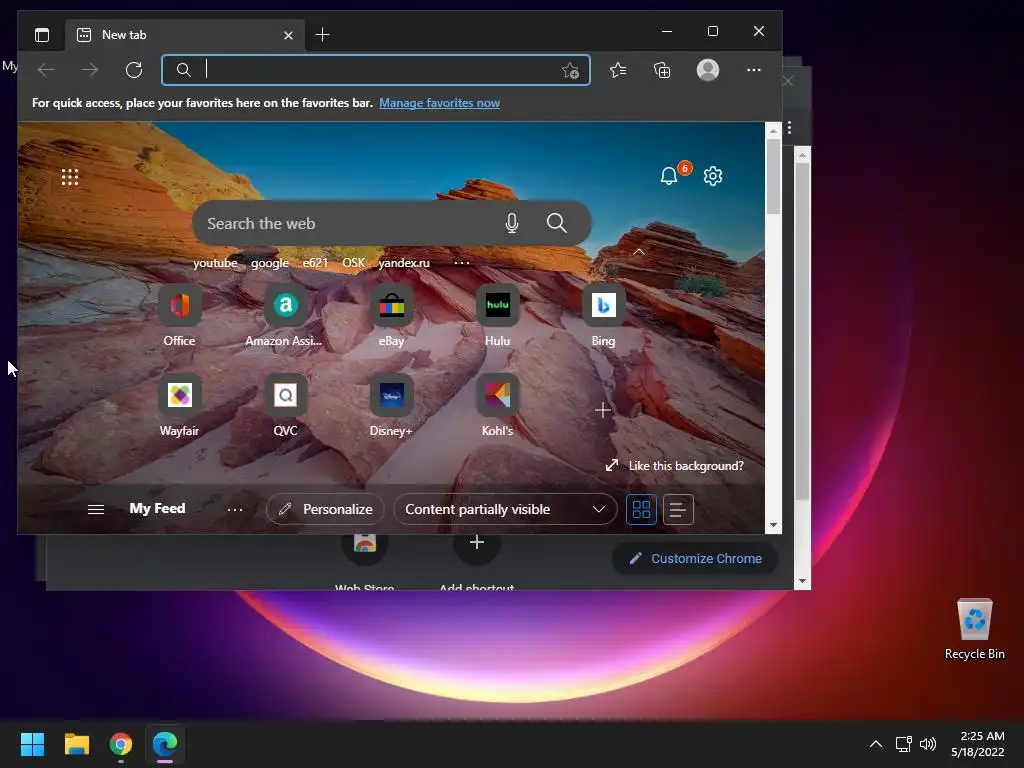Click the google recent search link
Image resolution: width=1024 pixels, height=768 pixels.
[270, 263]
